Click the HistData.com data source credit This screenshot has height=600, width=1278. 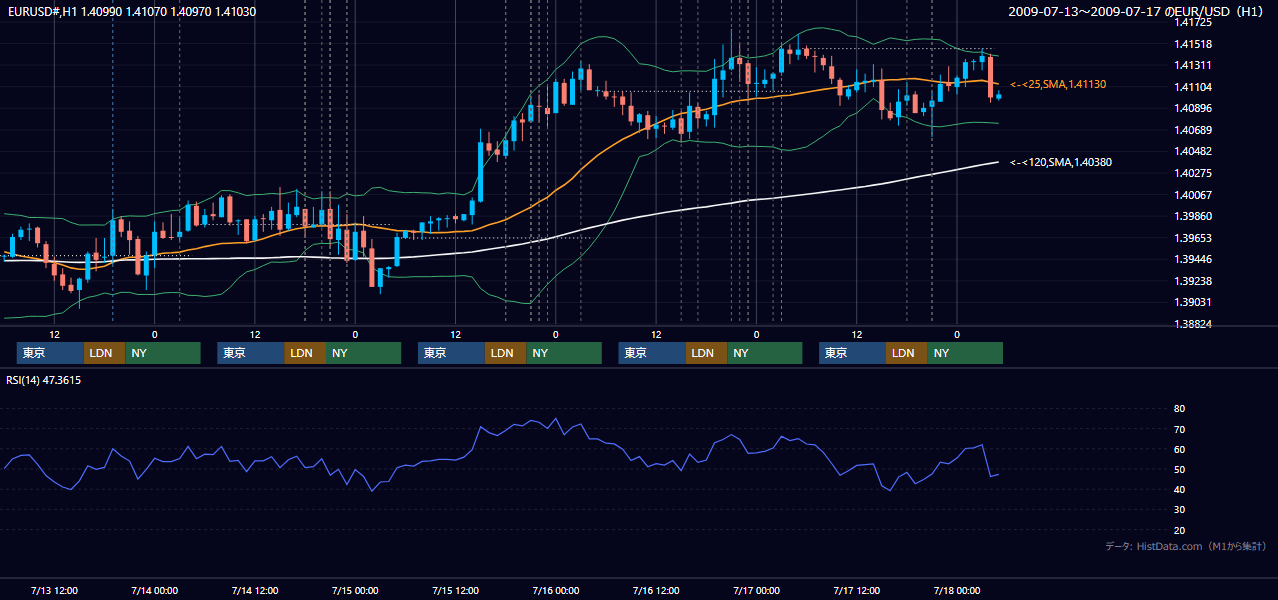point(1186,546)
